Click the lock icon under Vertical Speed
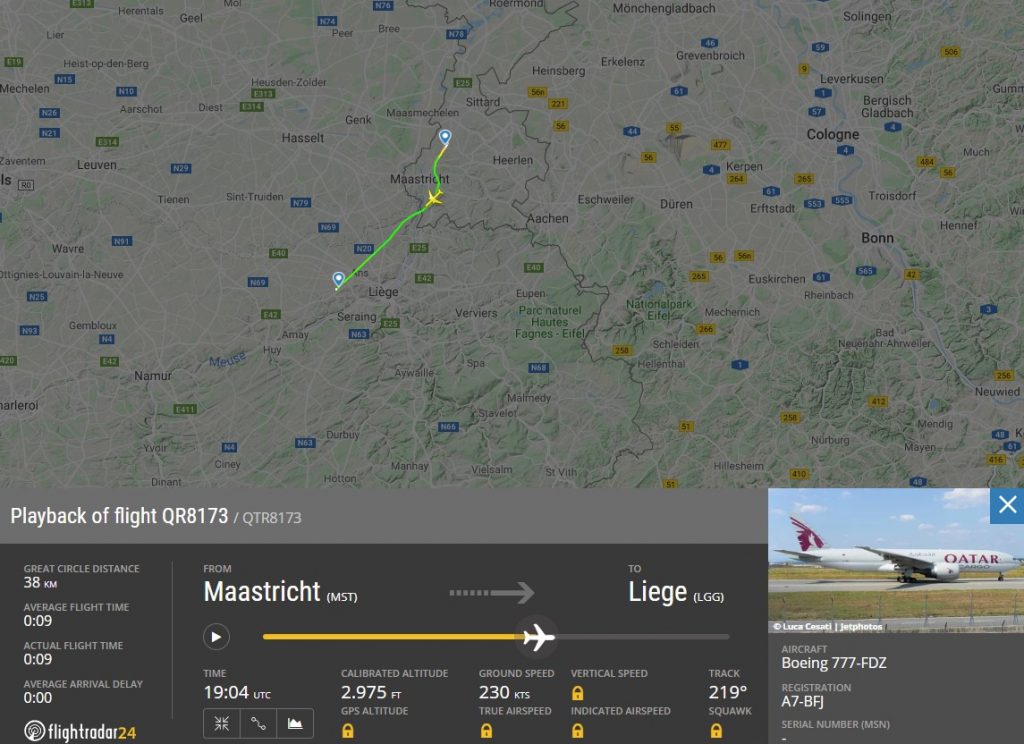This screenshot has height=744, width=1024. click(x=577, y=693)
